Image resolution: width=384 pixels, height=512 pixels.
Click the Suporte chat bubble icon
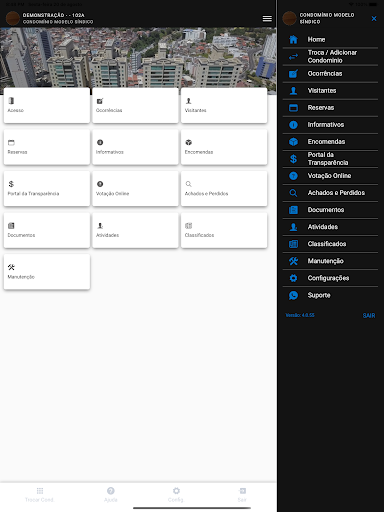(x=293, y=295)
